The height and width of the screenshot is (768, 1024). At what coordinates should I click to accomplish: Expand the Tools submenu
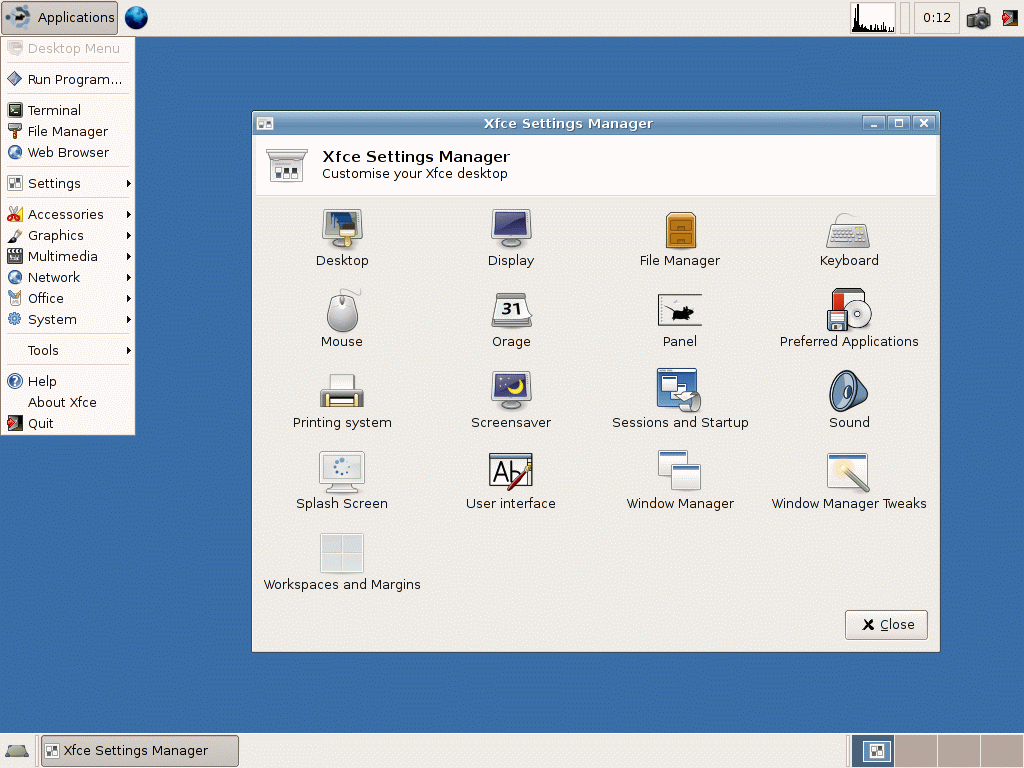tap(68, 350)
